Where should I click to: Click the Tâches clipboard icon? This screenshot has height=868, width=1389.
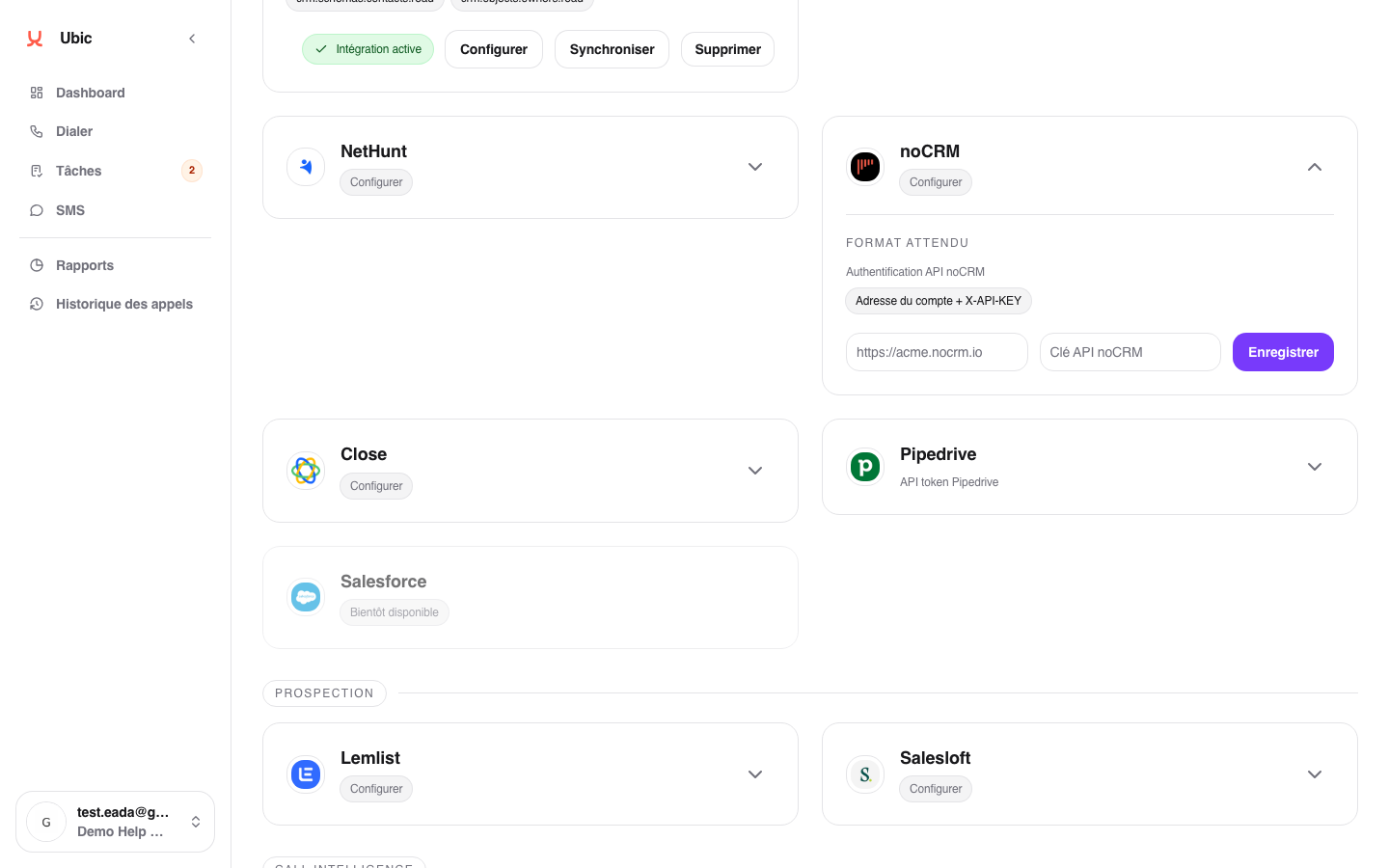(37, 171)
